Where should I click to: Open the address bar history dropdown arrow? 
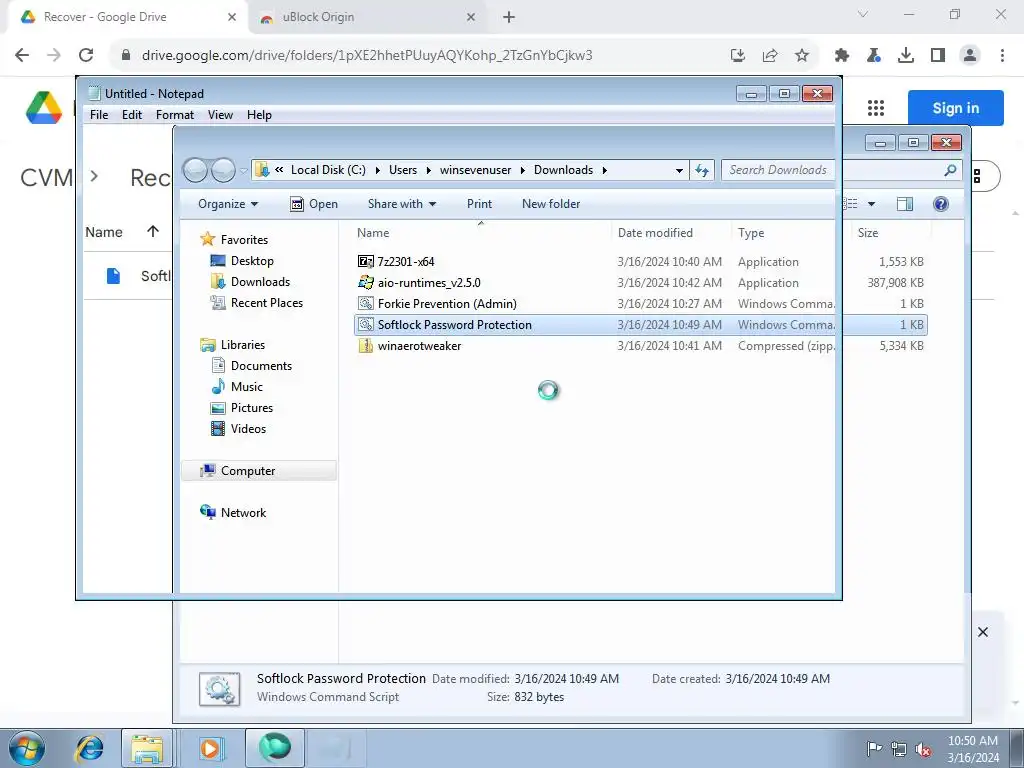tap(679, 170)
